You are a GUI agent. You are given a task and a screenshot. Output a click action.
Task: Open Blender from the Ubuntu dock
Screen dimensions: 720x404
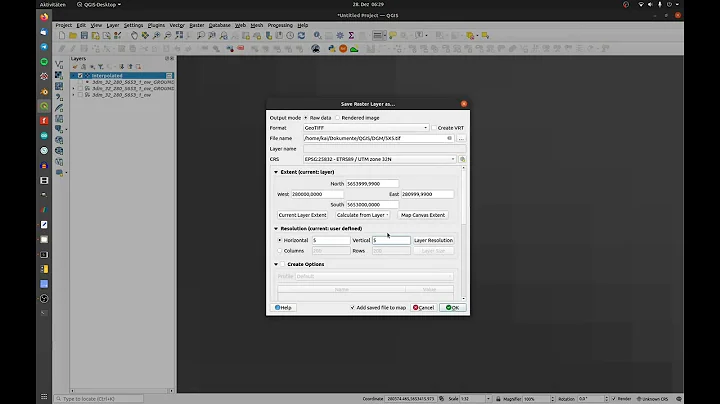(44, 92)
